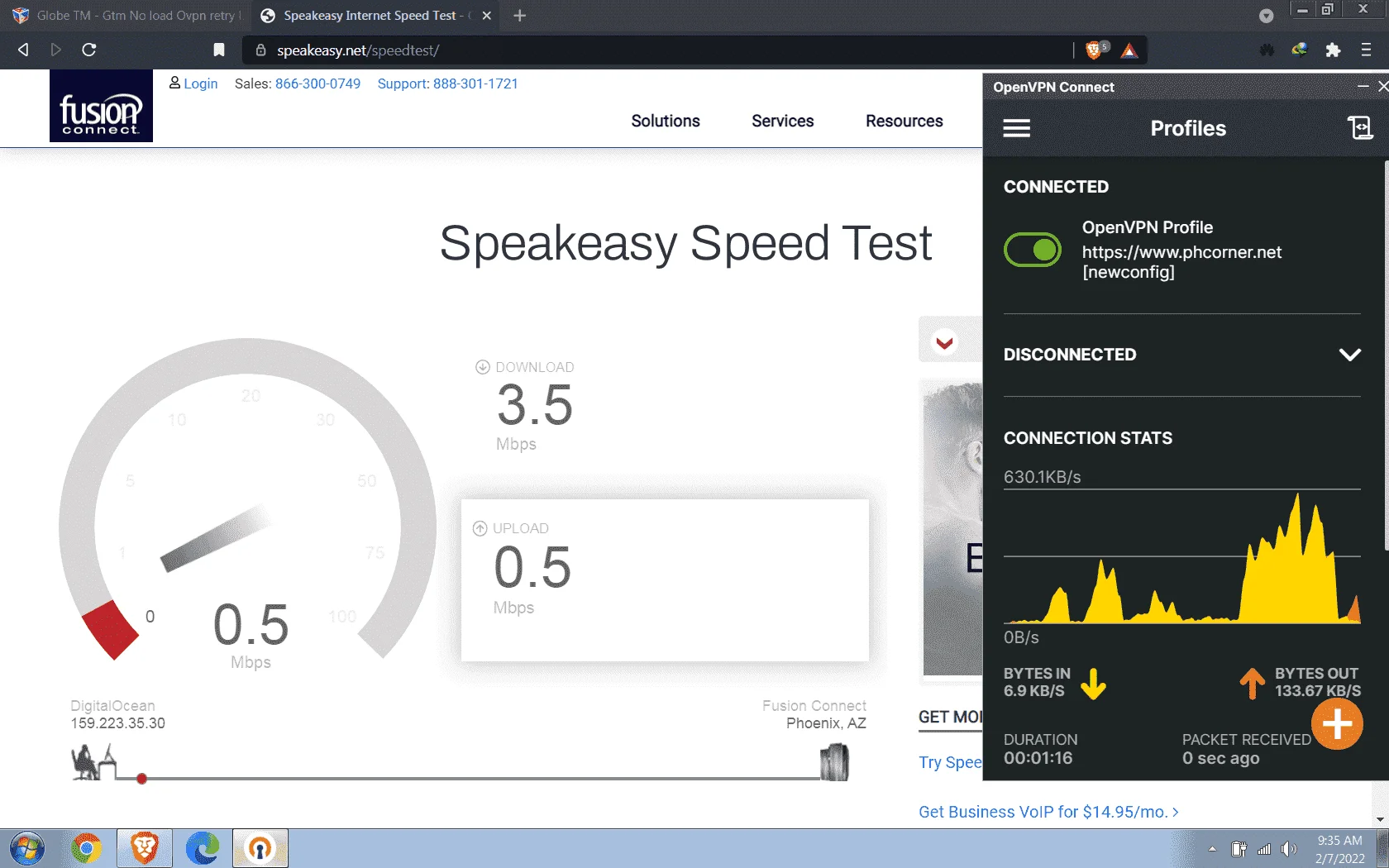Click the orange add profile plus button
Viewport: 1389px width, 868px height.
point(1337,724)
